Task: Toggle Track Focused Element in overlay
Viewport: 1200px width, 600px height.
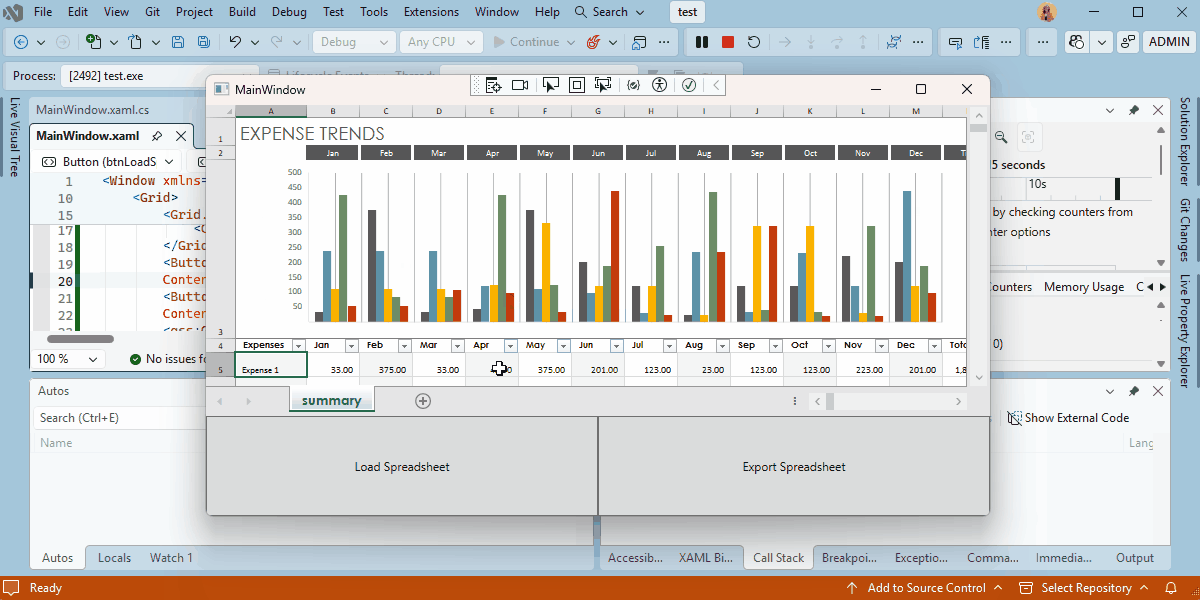Action: tap(602, 85)
